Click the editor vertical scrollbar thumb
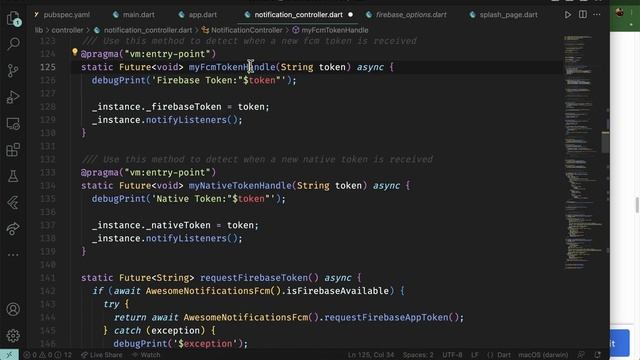640x360 pixels. coord(606,142)
